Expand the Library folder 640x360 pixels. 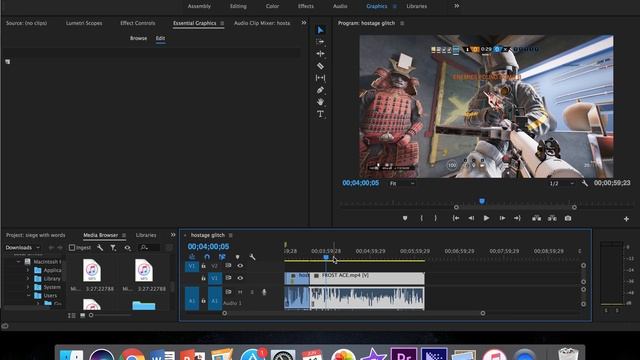point(28,279)
